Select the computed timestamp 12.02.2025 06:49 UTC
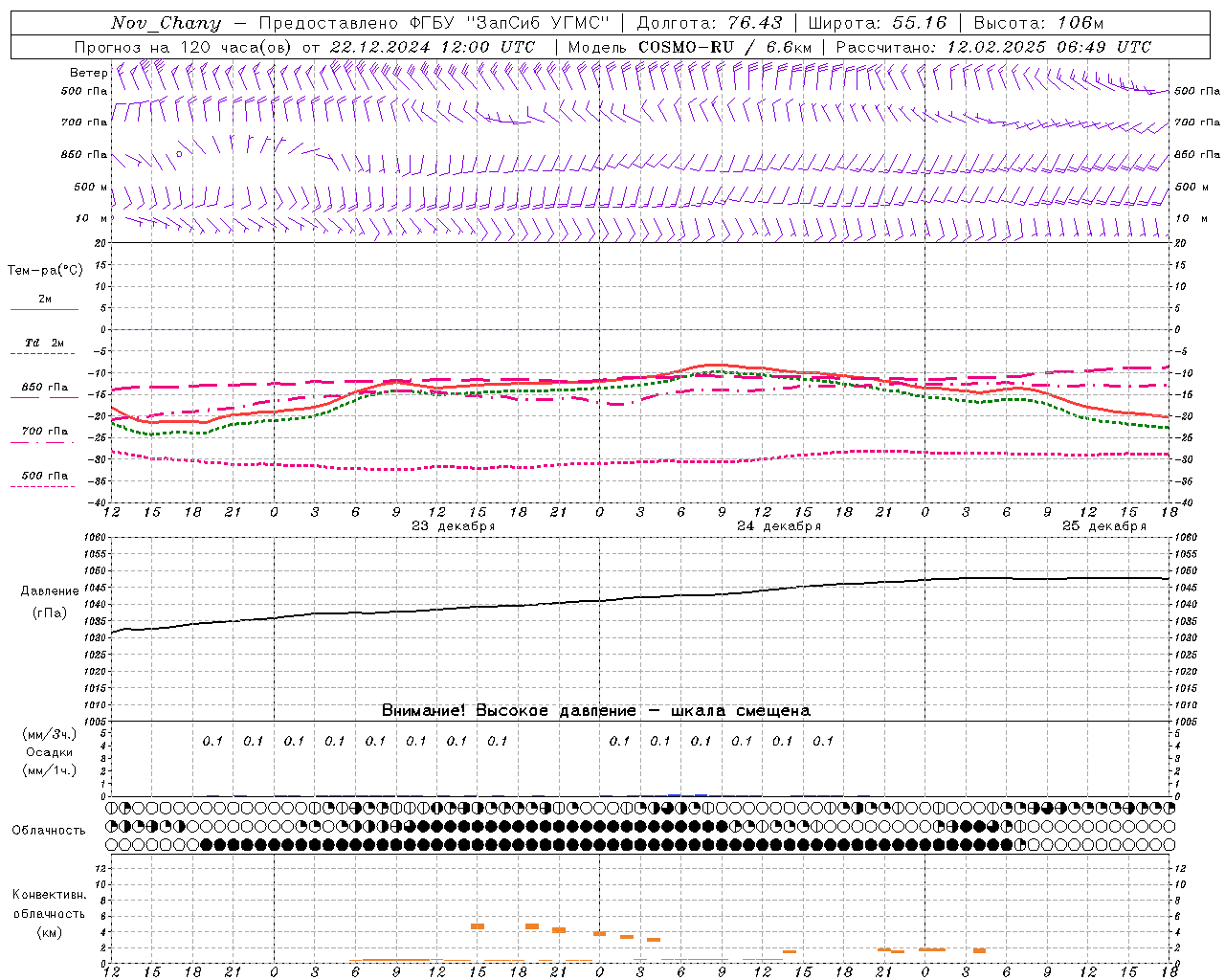1225x980 pixels. coord(1049,47)
